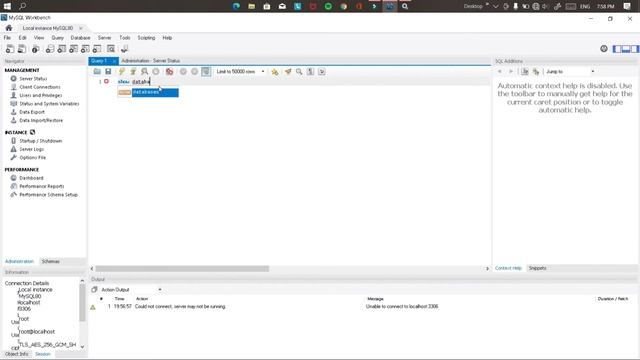Viewport: 640px width, 360px height.
Task: Run EXPLAIN on current statement icon
Action: [144, 71]
